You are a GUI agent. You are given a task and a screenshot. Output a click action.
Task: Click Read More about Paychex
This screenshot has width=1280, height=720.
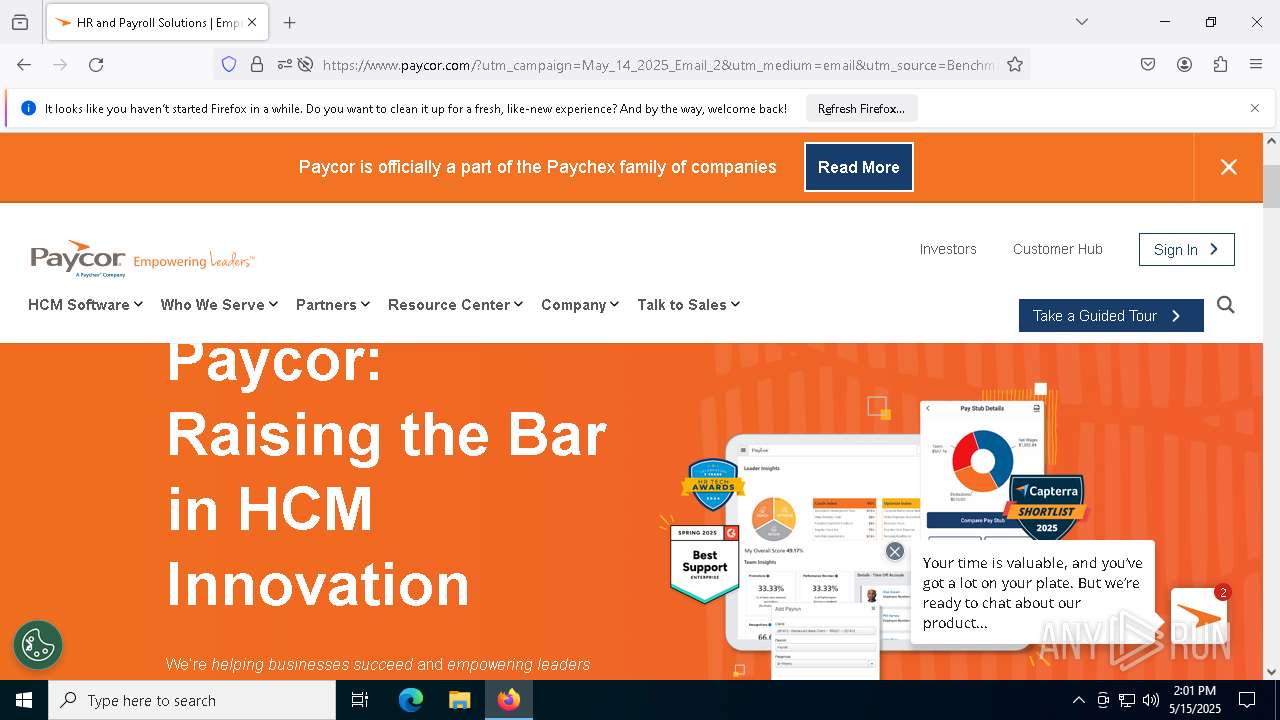[859, 167]
